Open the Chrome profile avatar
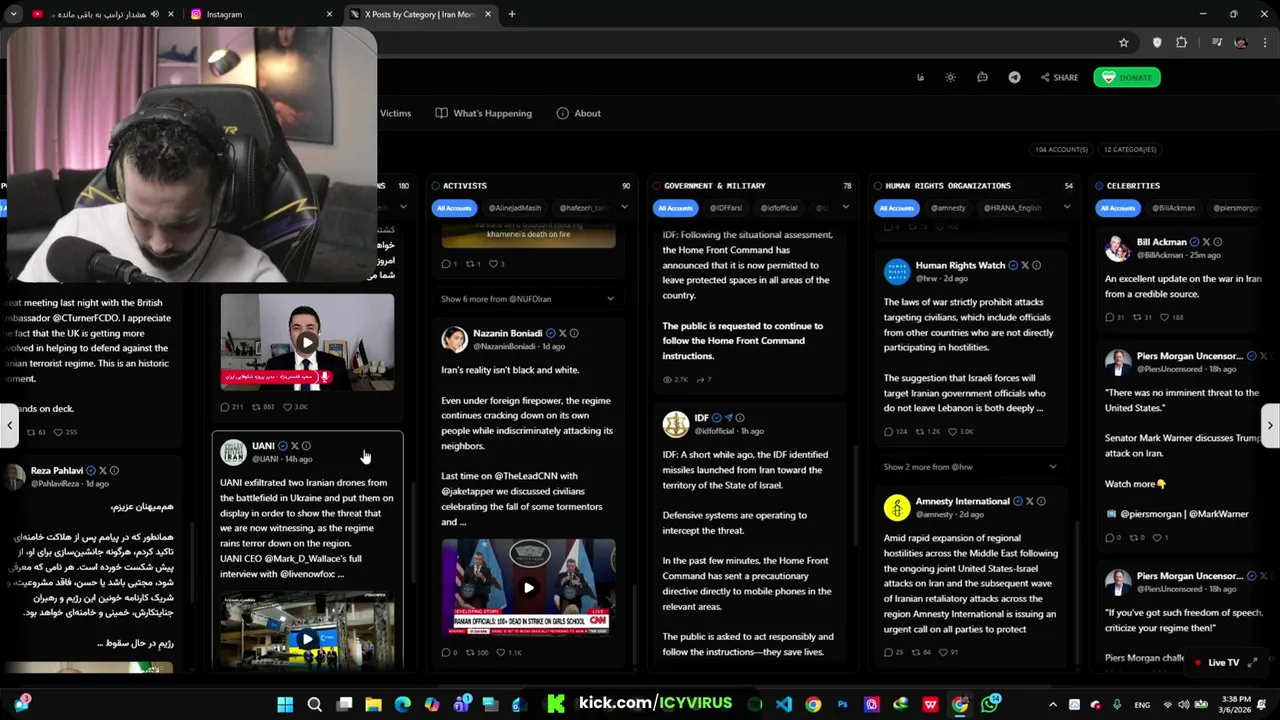This screenshot has height=720, width=1280. 1241,42
